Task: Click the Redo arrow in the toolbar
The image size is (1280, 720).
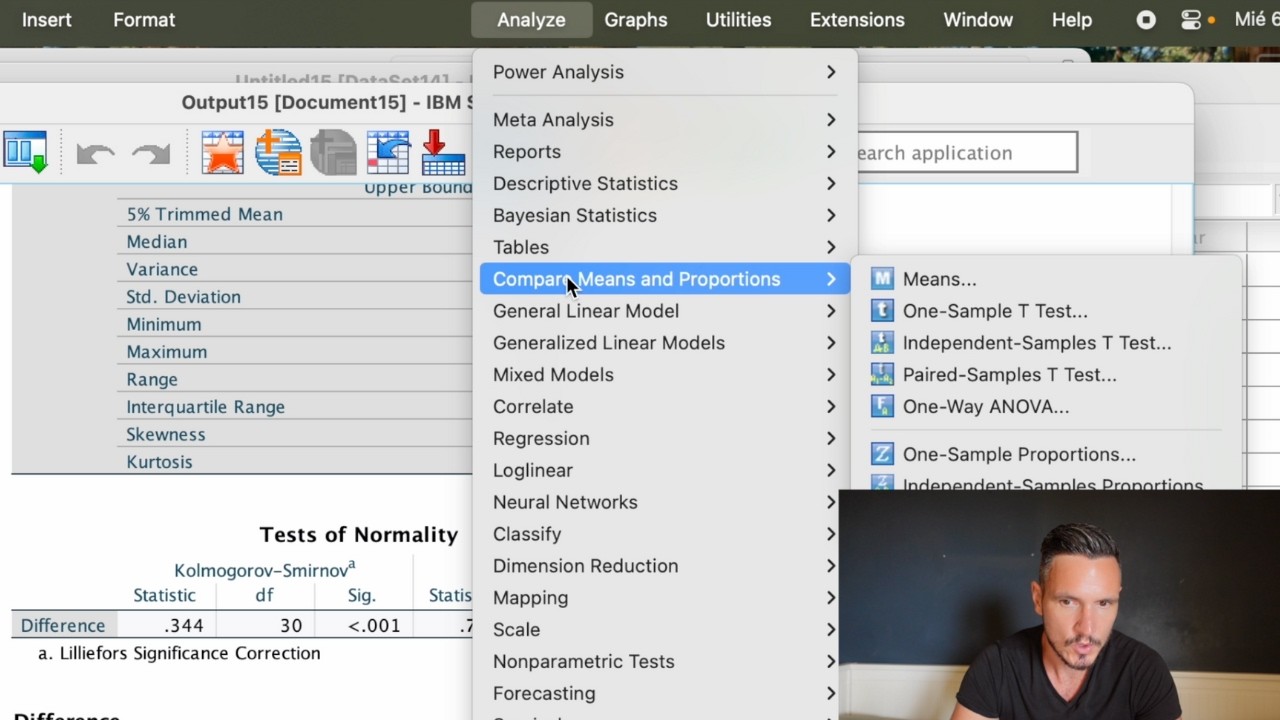Action: (151, 153)
